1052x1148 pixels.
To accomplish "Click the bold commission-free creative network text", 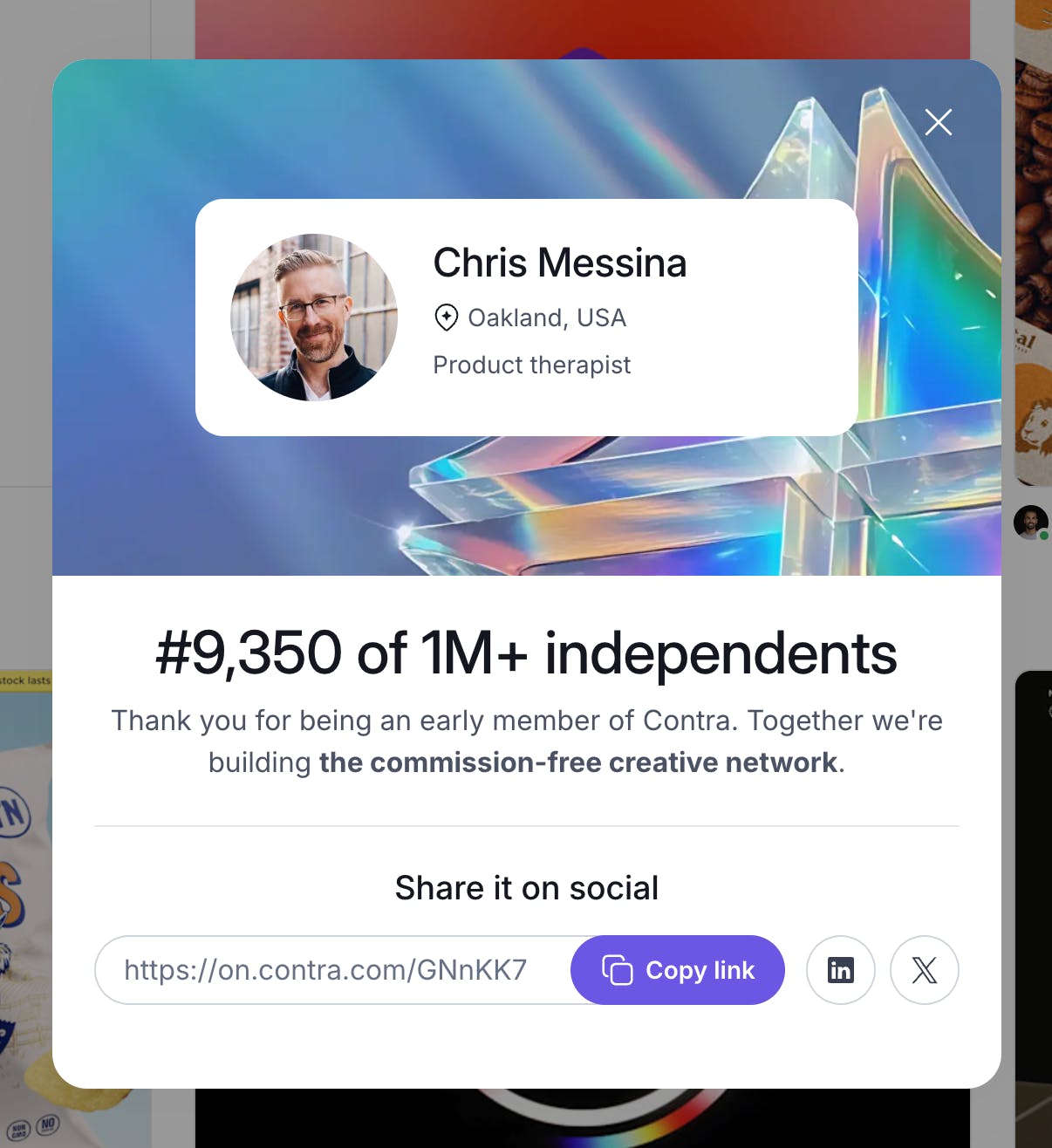I will click(x=577, y=762).
